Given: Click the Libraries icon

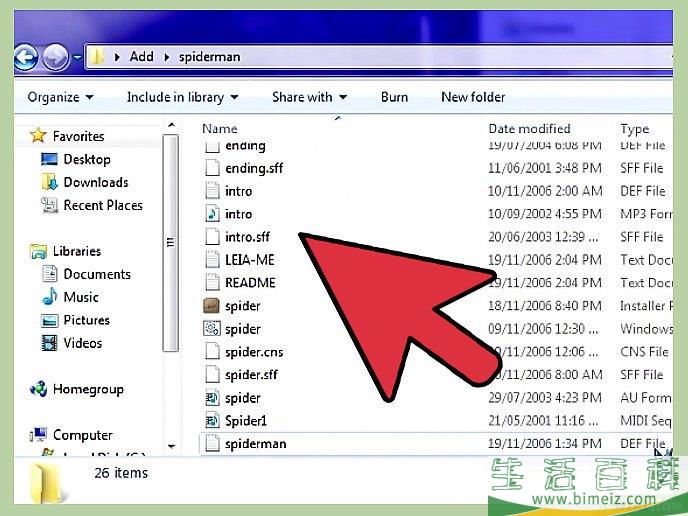Looking at the screenshot, I should coord(38,251).
